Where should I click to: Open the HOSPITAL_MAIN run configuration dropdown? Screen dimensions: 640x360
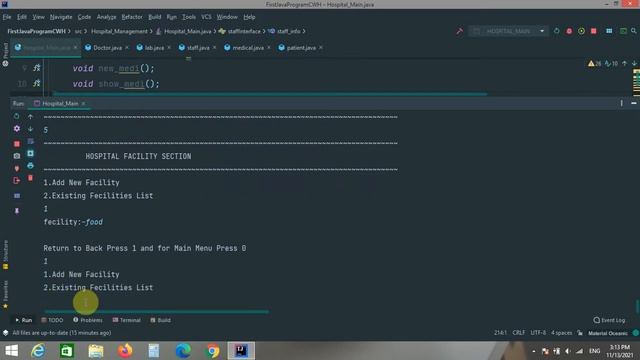point(509,31)
